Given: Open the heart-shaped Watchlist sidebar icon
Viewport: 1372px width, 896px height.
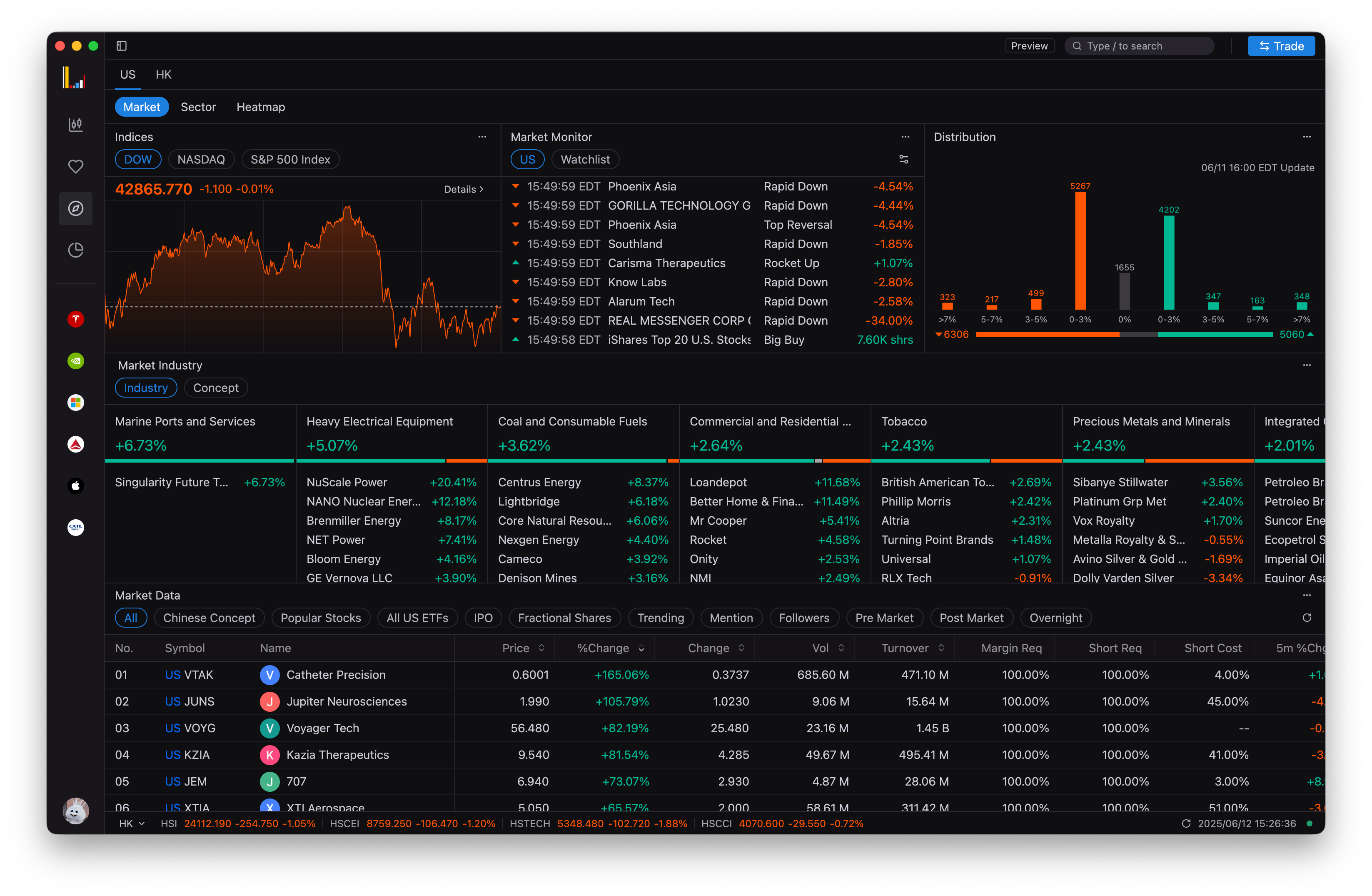Looking at the screenshot, I should pyautogui.click(x=75, y=166).
